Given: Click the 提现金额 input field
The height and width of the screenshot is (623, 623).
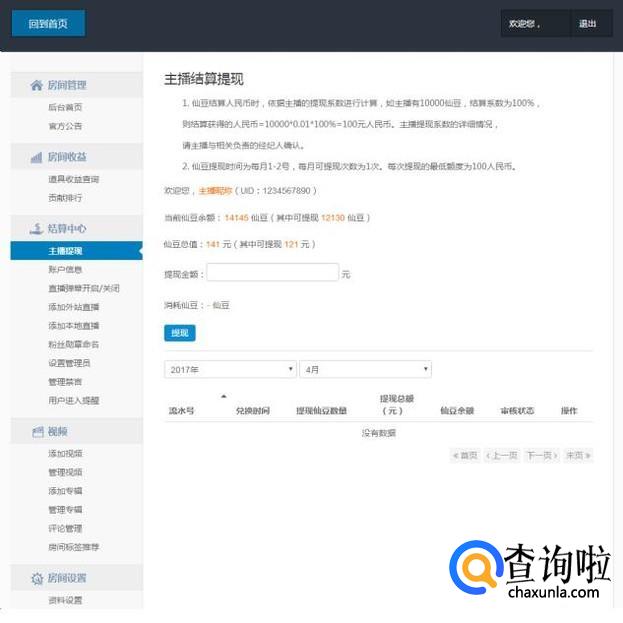Looking at the screenshot, I should click(x=272, y=273).
